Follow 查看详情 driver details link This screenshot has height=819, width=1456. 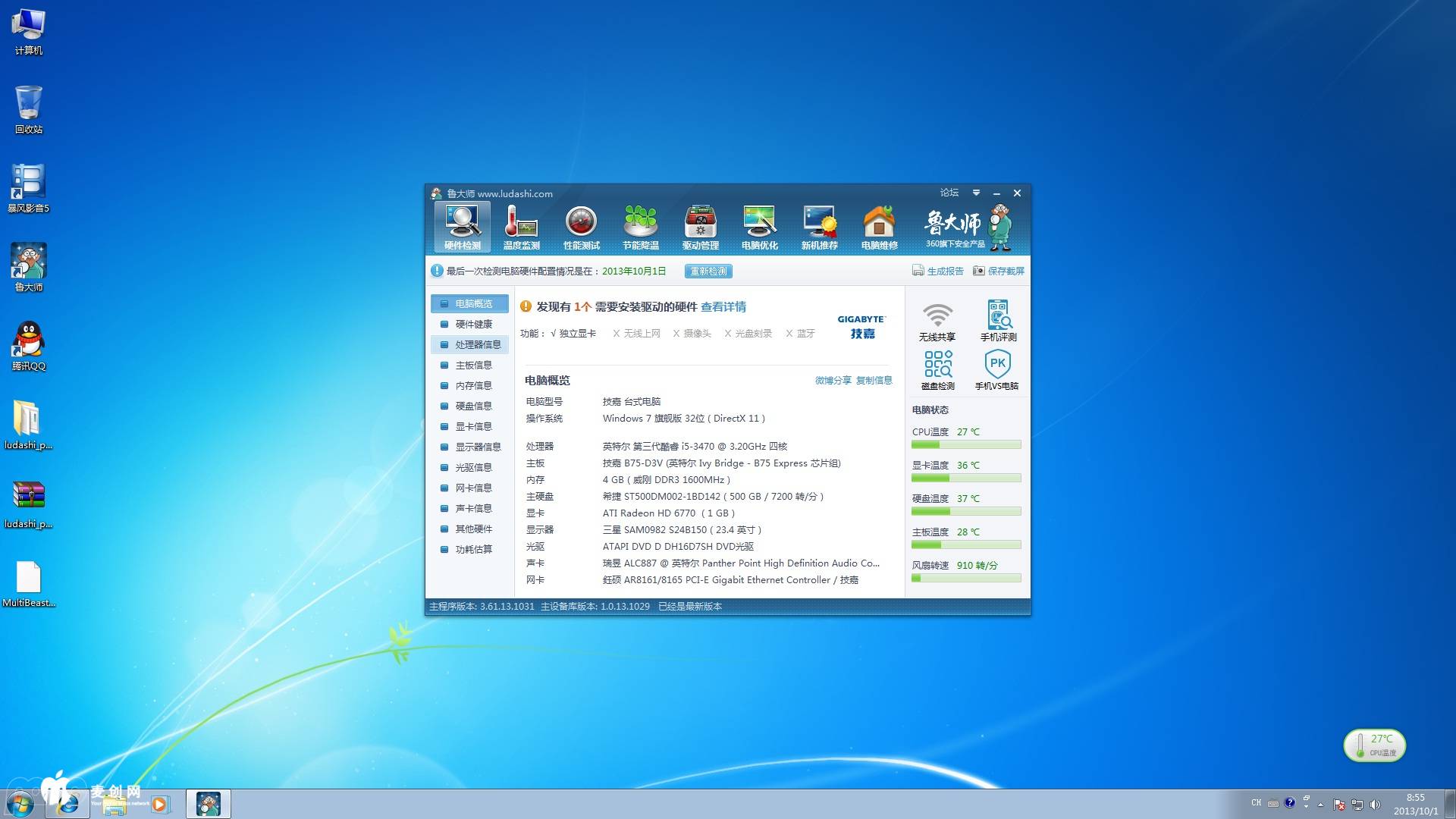point(723,307)
